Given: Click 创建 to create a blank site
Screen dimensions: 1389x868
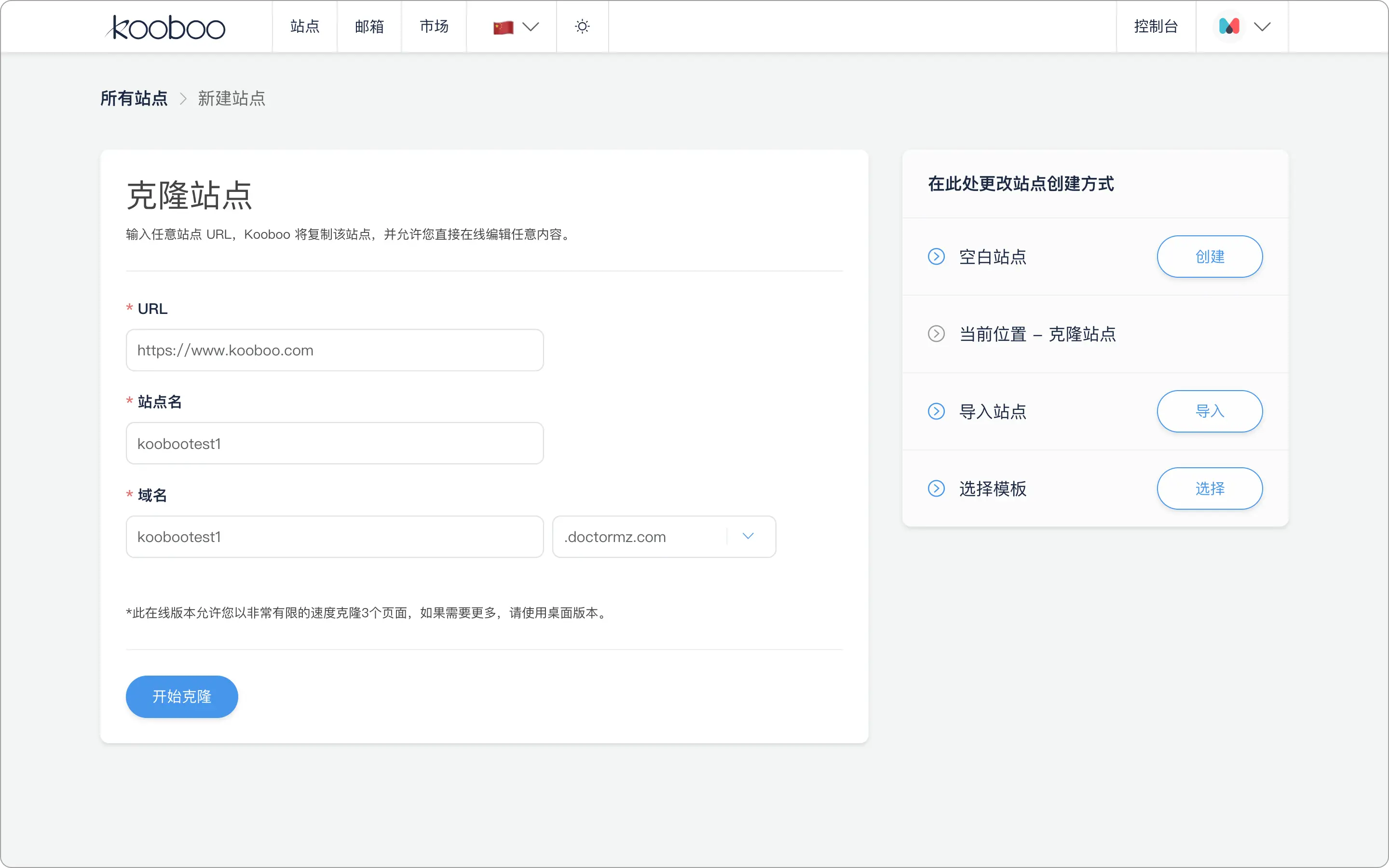Looking at the screenshot, I should point(1210,257).
